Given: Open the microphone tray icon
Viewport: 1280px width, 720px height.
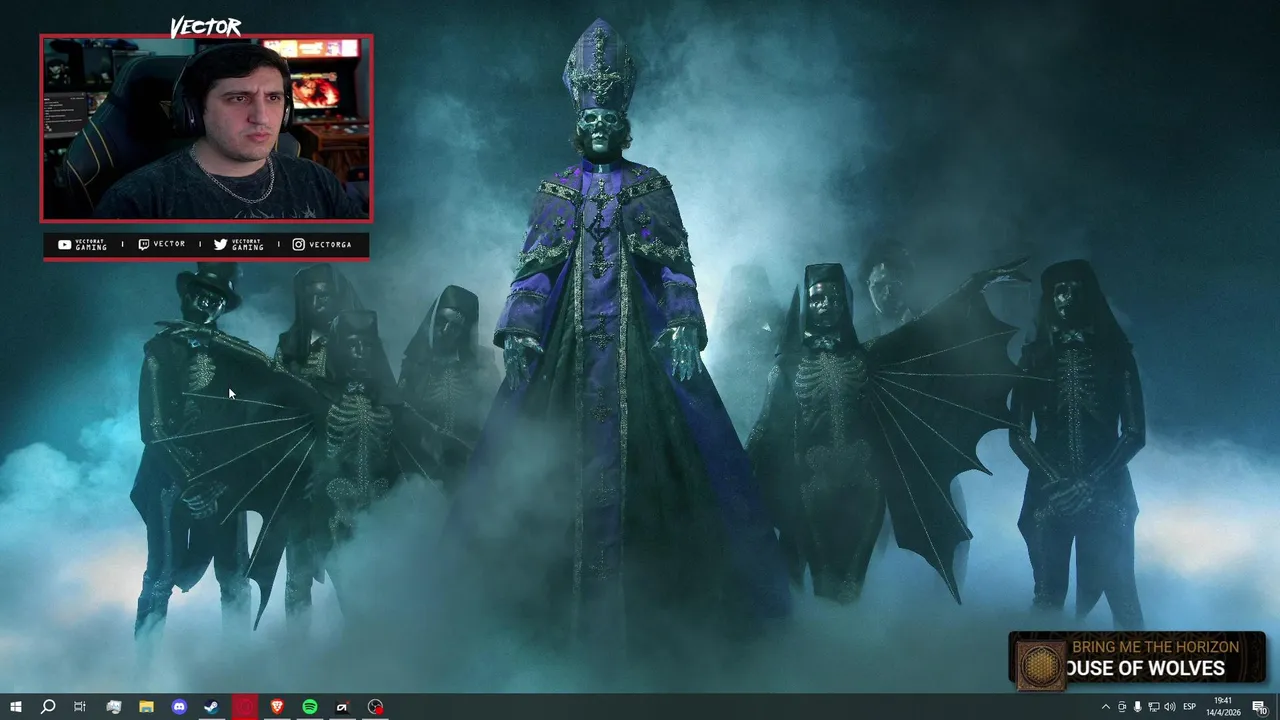Looking at the screenshot, I should coord(1138,707).
